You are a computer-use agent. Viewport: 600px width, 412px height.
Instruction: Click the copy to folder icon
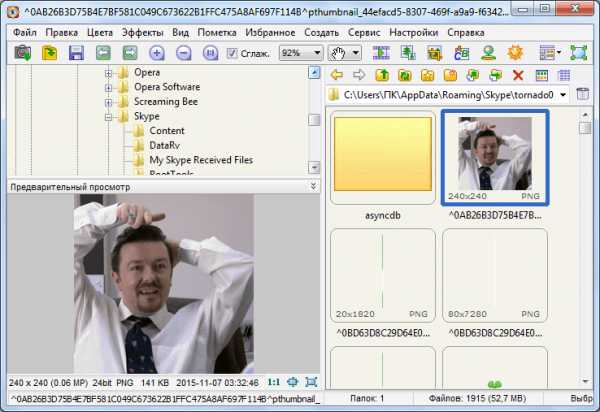pyautogui.click(x=473, y=75)
